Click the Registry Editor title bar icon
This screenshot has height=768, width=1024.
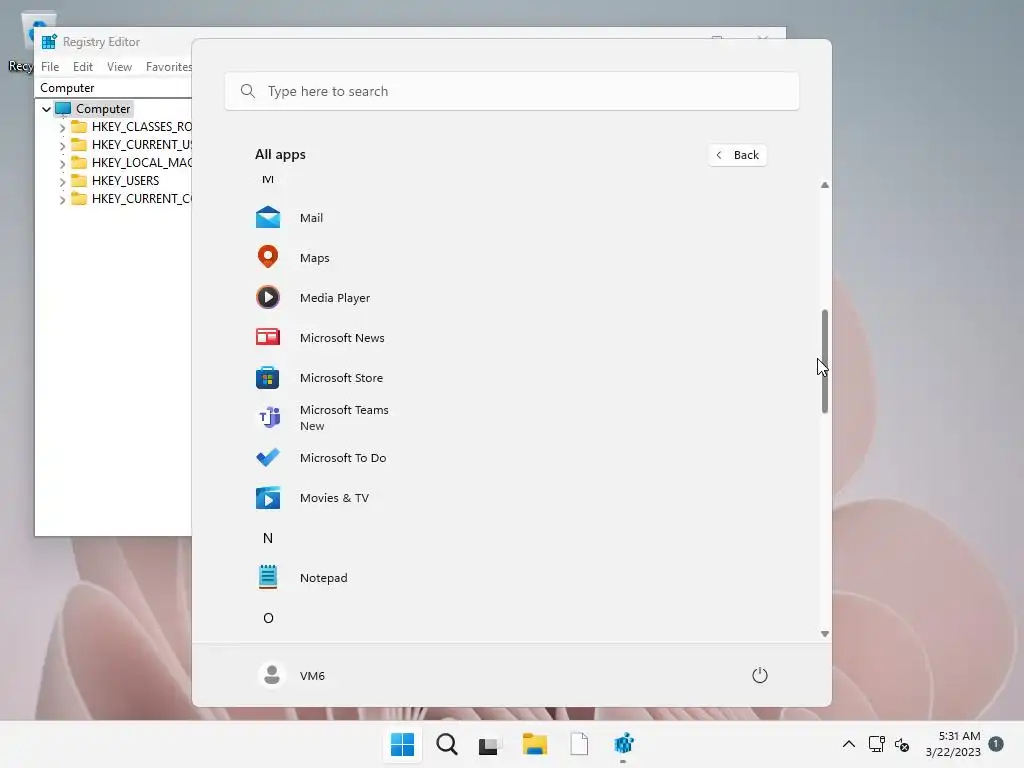(x=49, y=42)
